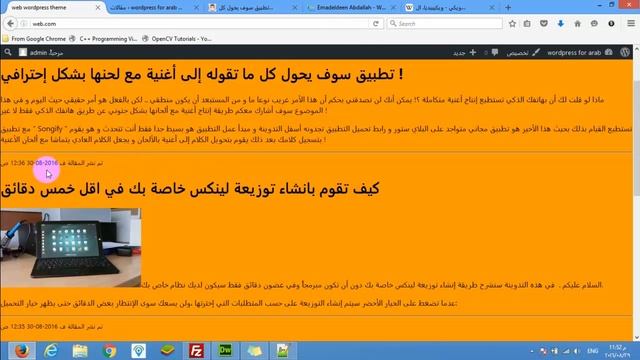Open the new tab plus button

[x=508, y=7]
